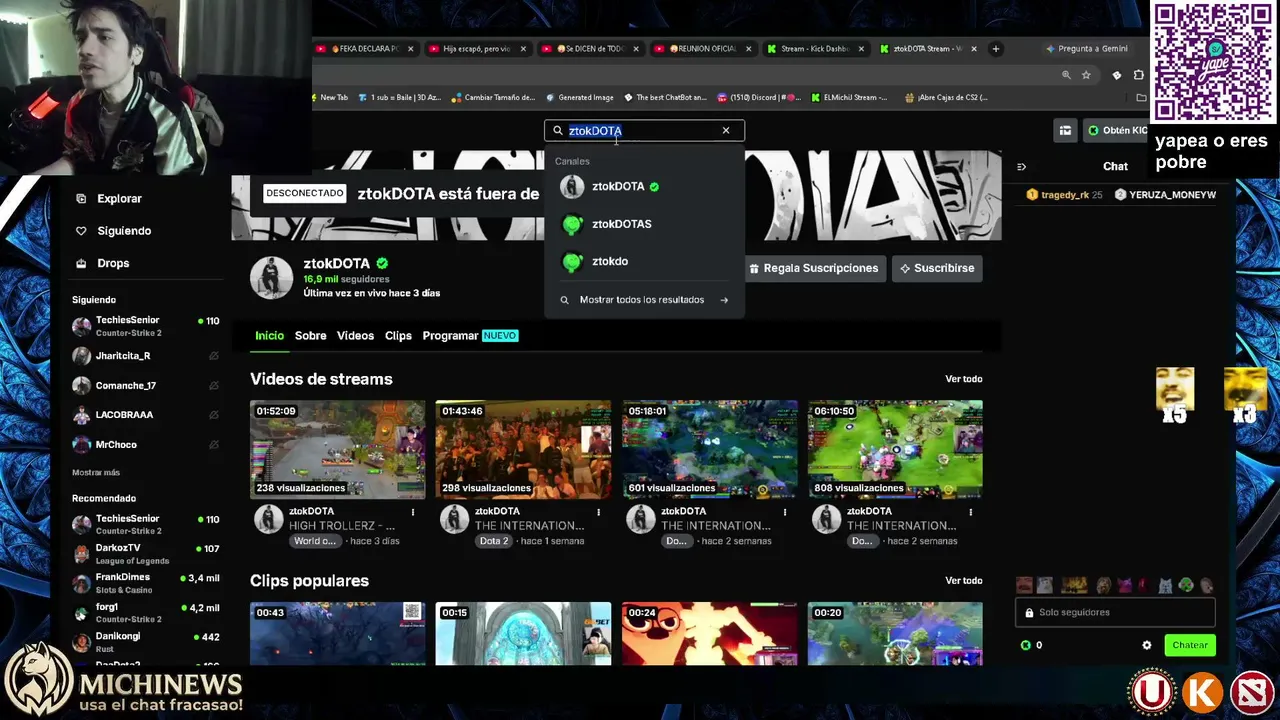Expand the list with Mostrar más
This screenshot has width=1280, height=720.
click(x=96, y=472)
